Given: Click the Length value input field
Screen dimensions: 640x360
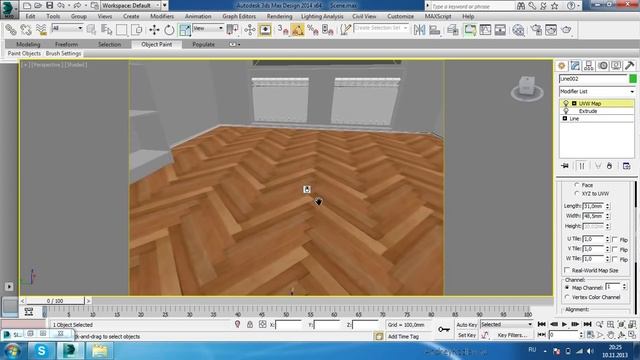Looking at the screenshot, I should pos(593,206).
